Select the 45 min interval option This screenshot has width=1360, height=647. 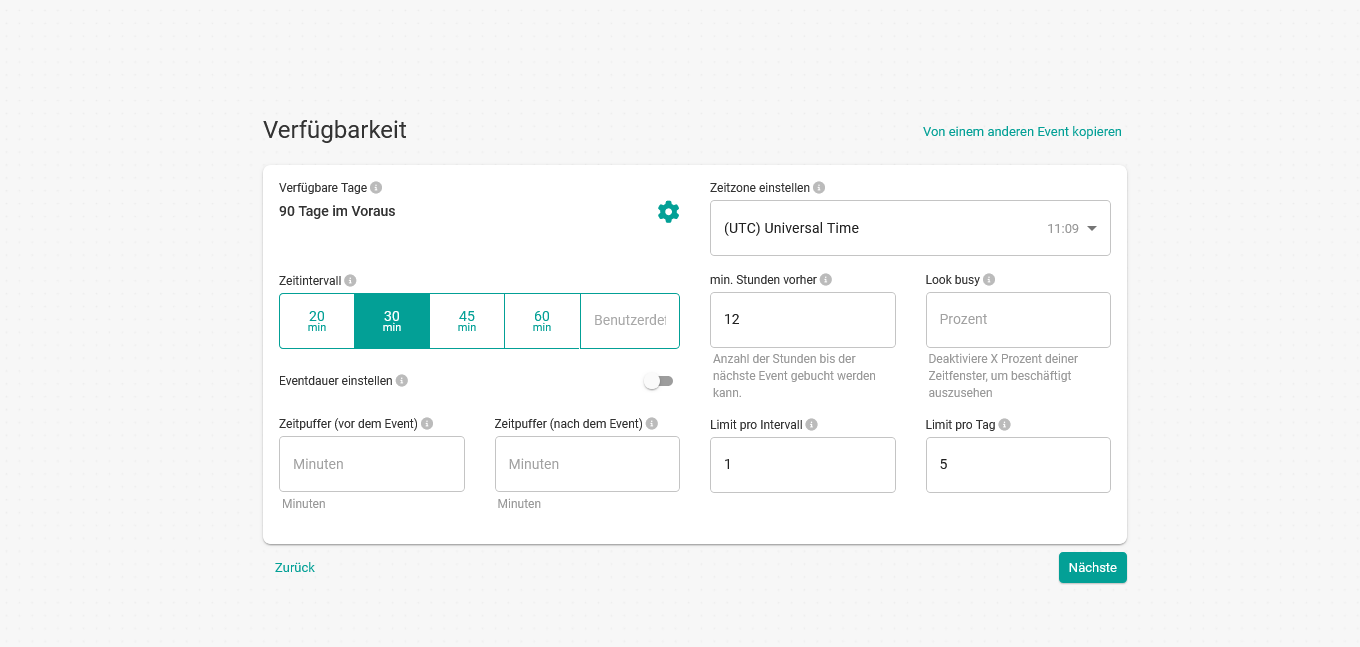(467, 321)
